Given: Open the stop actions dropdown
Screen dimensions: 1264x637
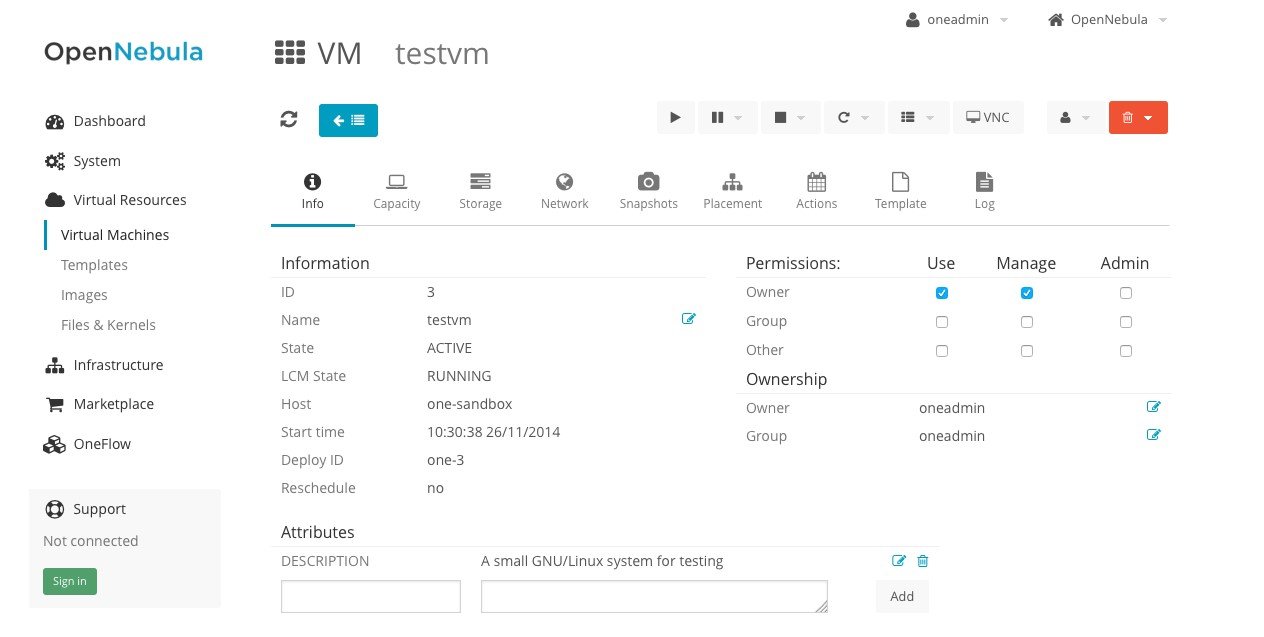Looking at the screenshot, I should [x=791, y=117].
